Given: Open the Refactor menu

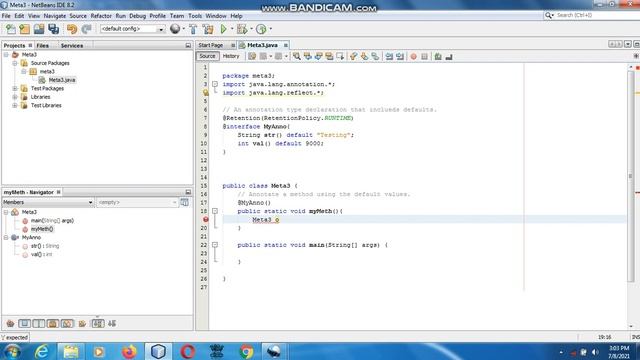Looking at the screenshot, I should point(101,16).
